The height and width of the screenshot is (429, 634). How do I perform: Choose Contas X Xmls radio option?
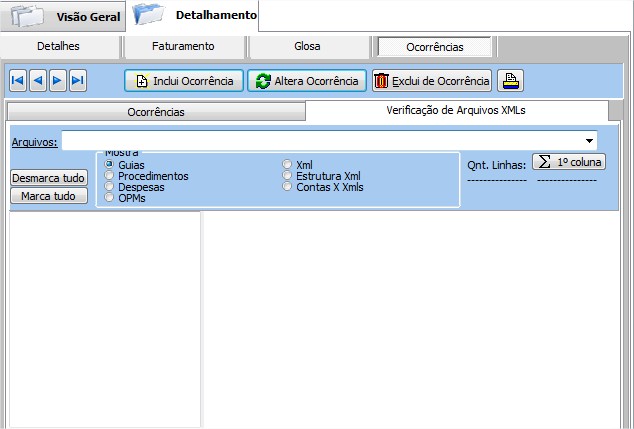pos(288,187)
